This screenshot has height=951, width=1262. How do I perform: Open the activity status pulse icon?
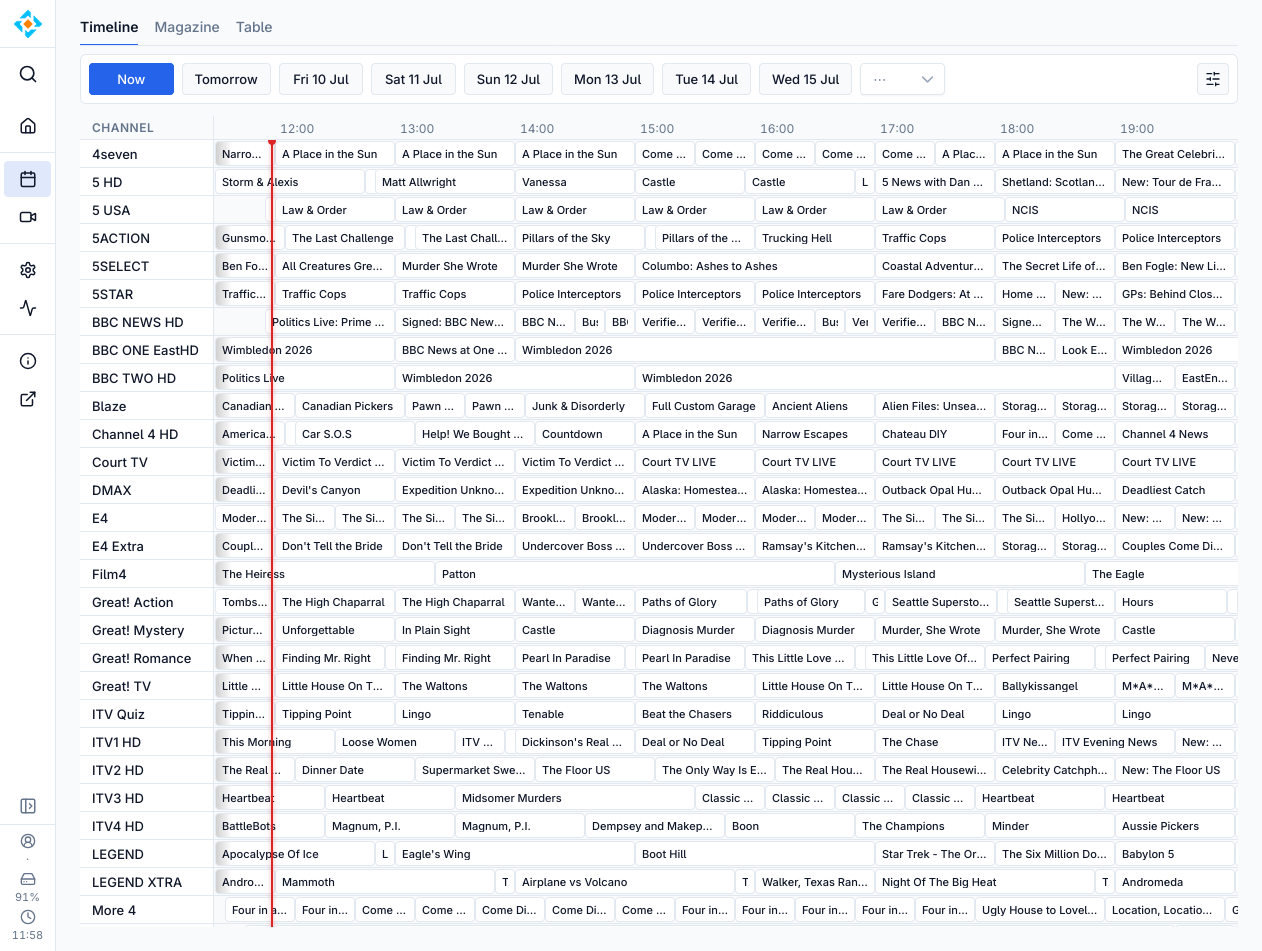[x=28, y=308]
